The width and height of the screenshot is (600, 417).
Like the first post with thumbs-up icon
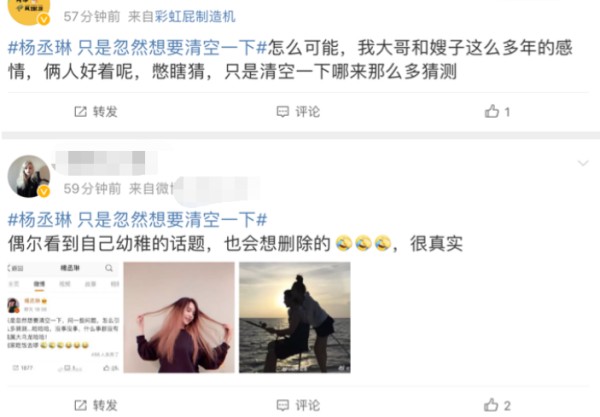click(x=492, y=111)
